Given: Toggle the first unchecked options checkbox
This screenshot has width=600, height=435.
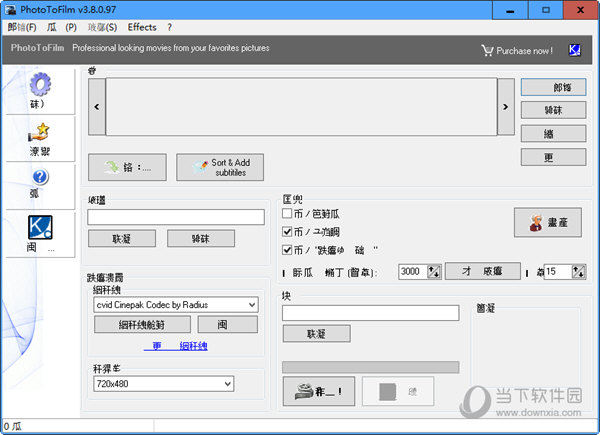Looking at the screenshot, I should [287, 213].
